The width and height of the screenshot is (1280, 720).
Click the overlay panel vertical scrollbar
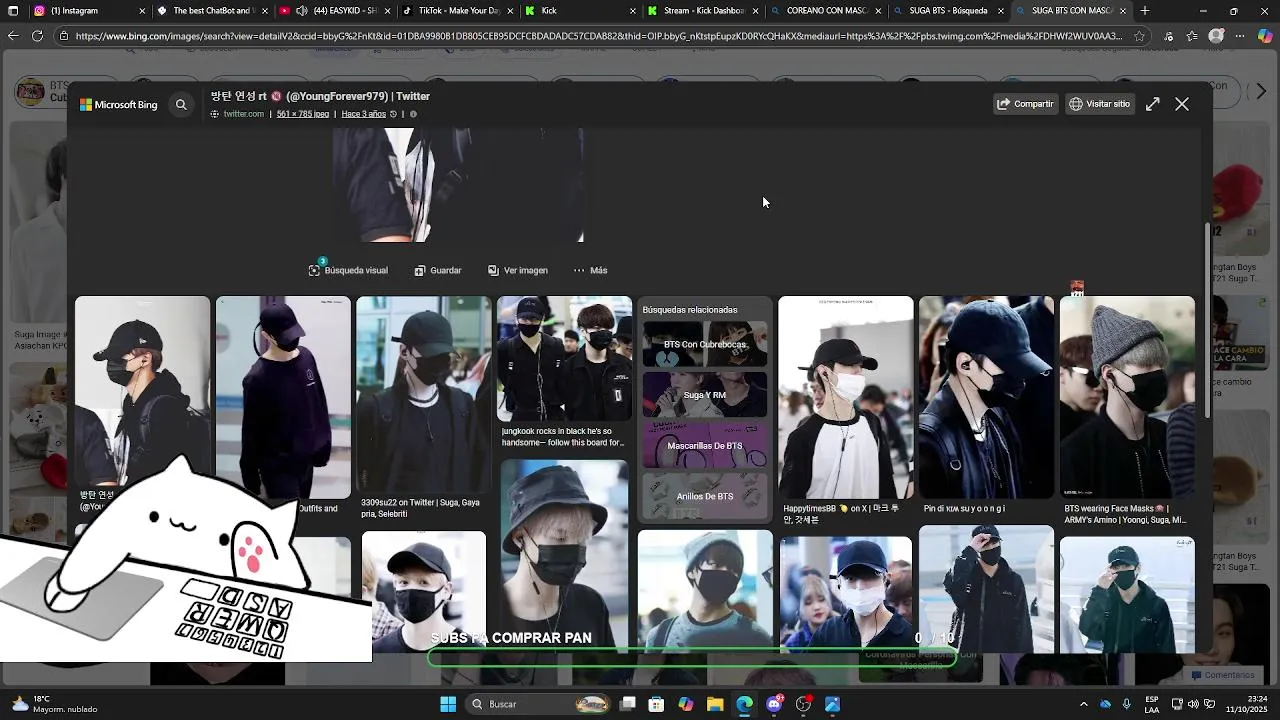click(x=1206, y=320)
